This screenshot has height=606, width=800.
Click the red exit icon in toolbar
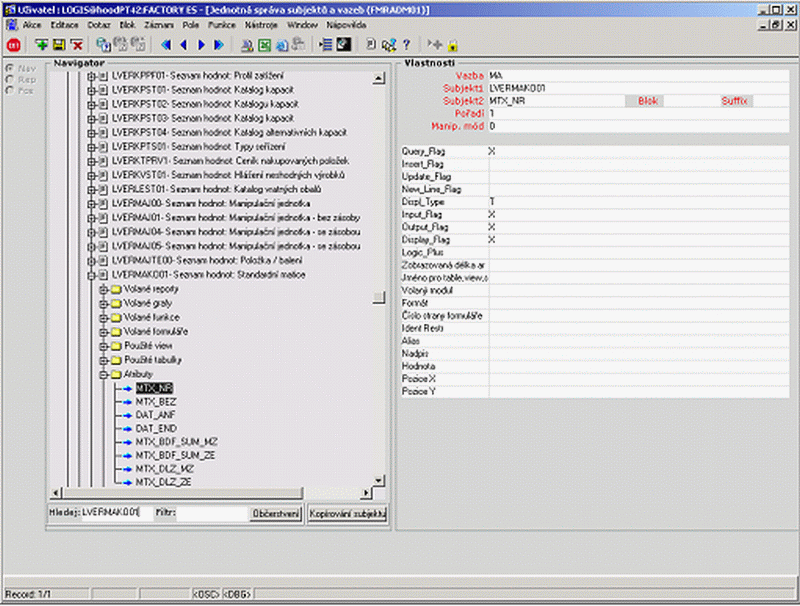(x=13, y=45)
